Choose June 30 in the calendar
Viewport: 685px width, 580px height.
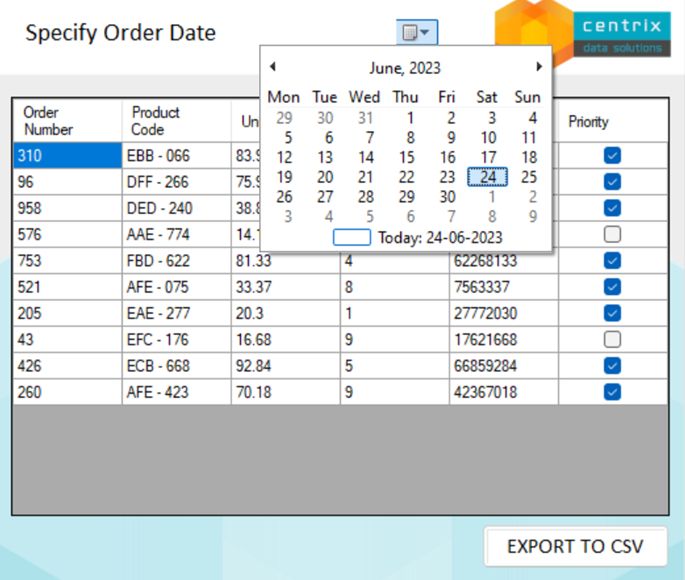[447, 197]
